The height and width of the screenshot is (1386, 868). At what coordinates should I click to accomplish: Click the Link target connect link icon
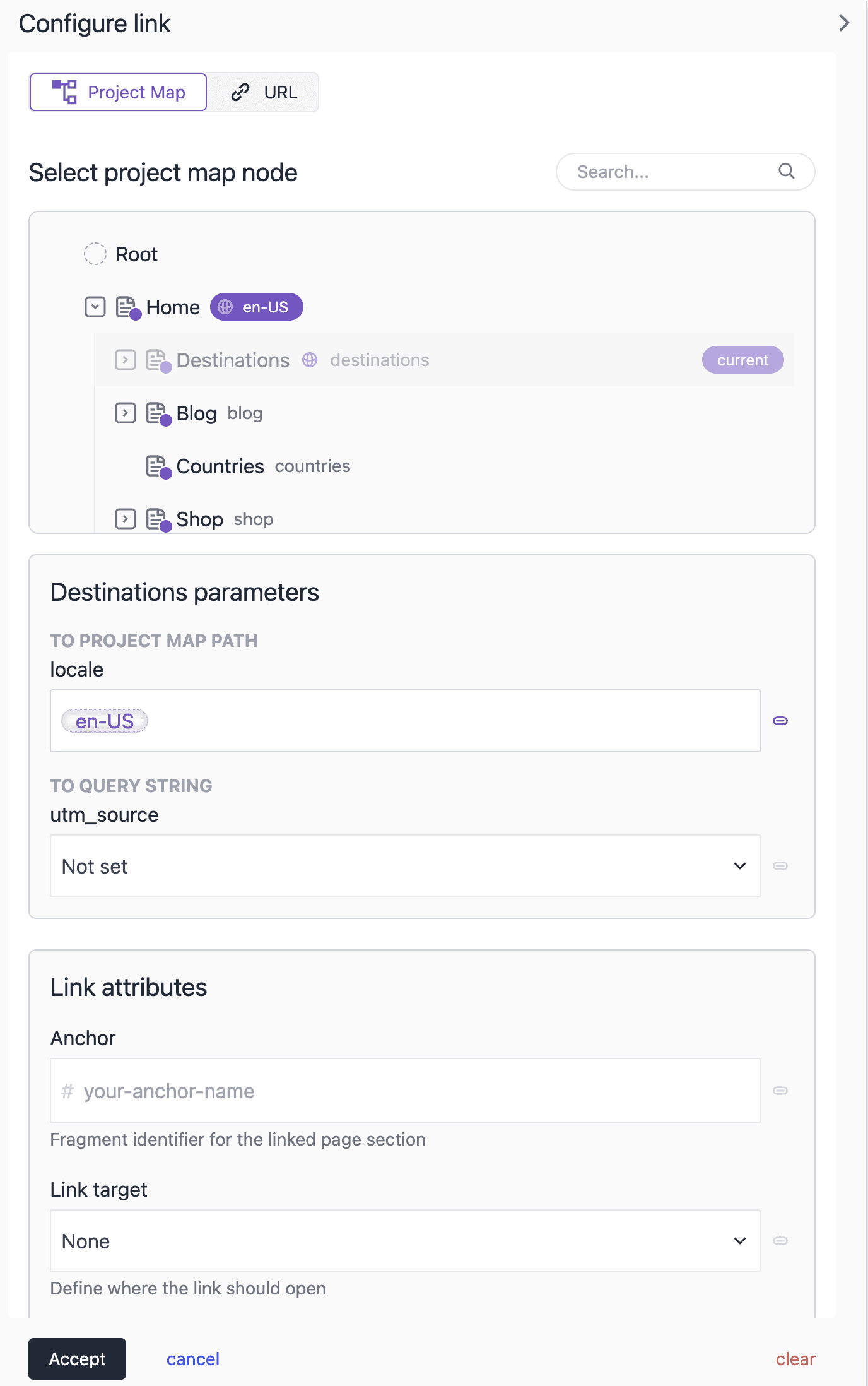(780, 1241)
